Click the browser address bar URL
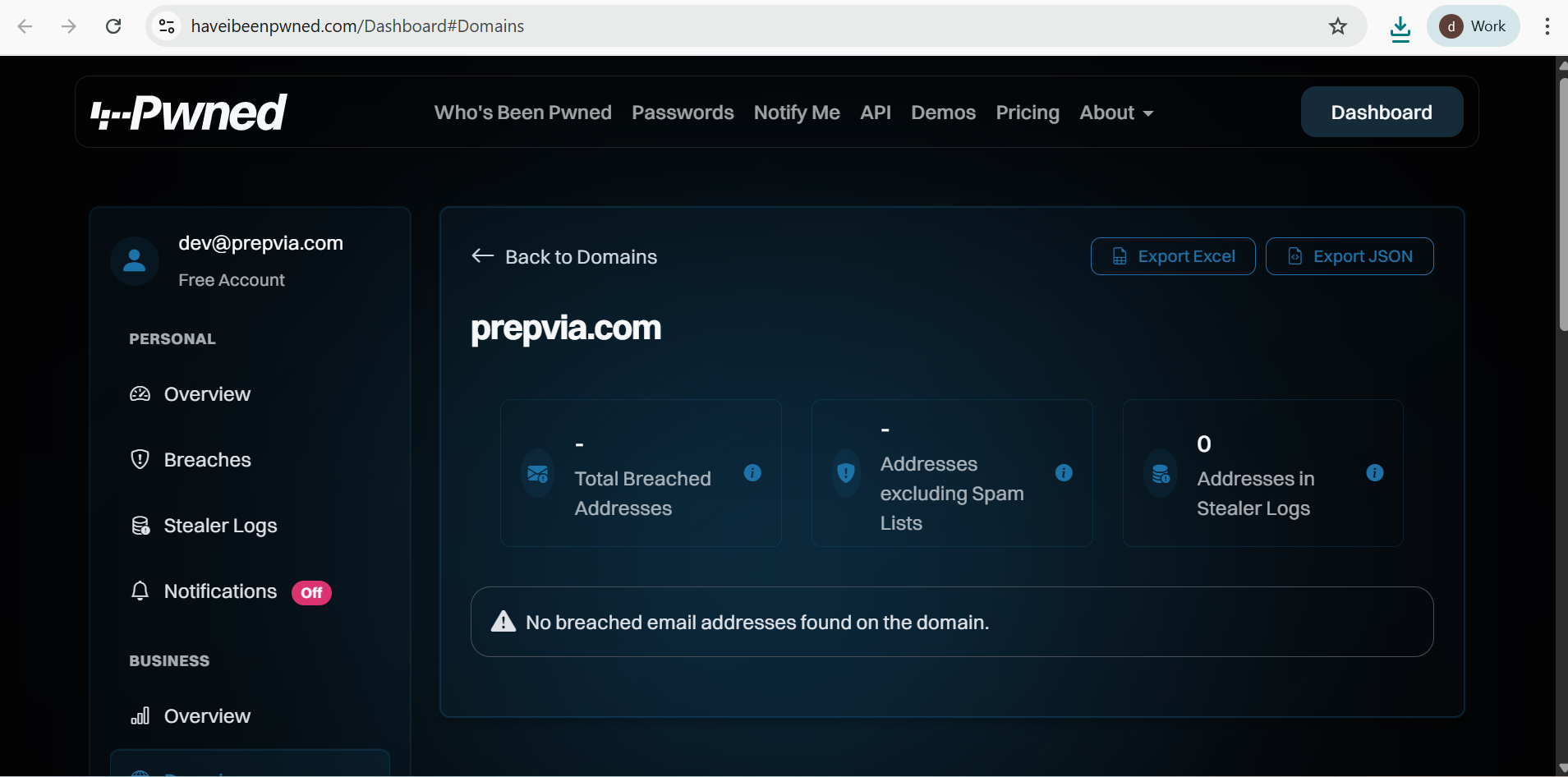1568x777 pixels. click(357, 26)
